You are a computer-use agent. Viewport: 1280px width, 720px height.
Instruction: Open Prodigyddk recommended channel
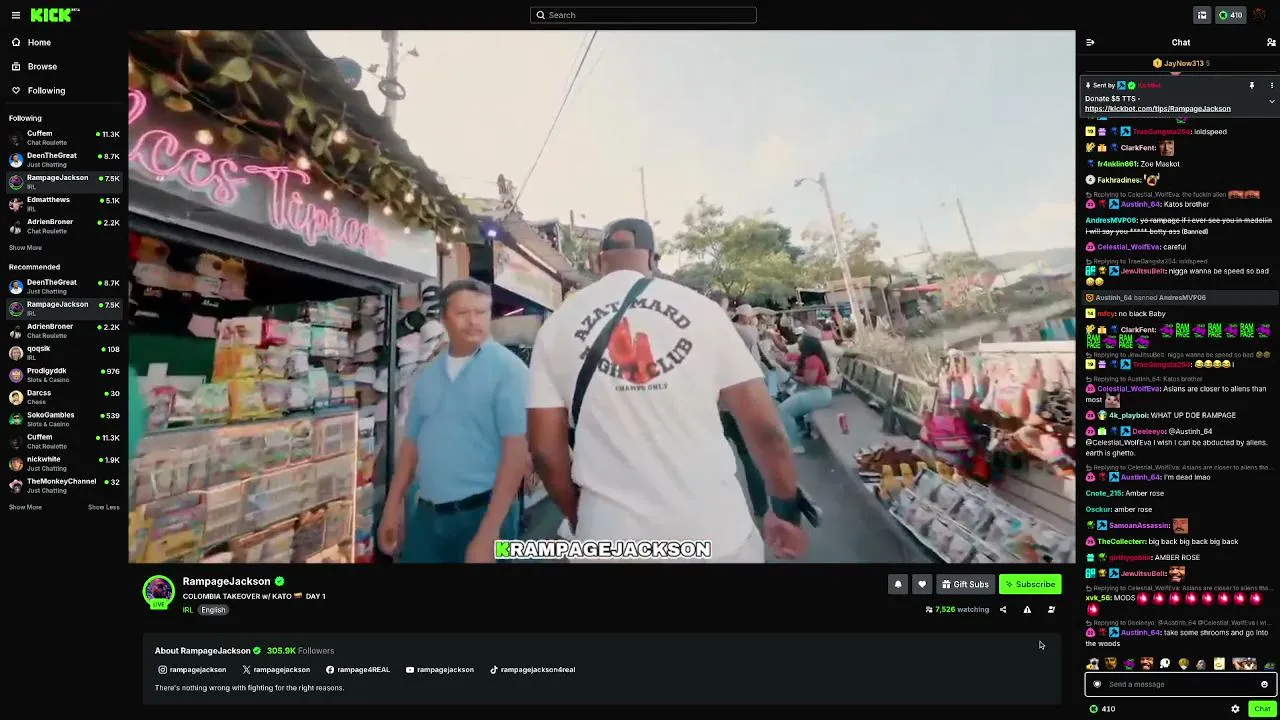(x=64, y=375)
